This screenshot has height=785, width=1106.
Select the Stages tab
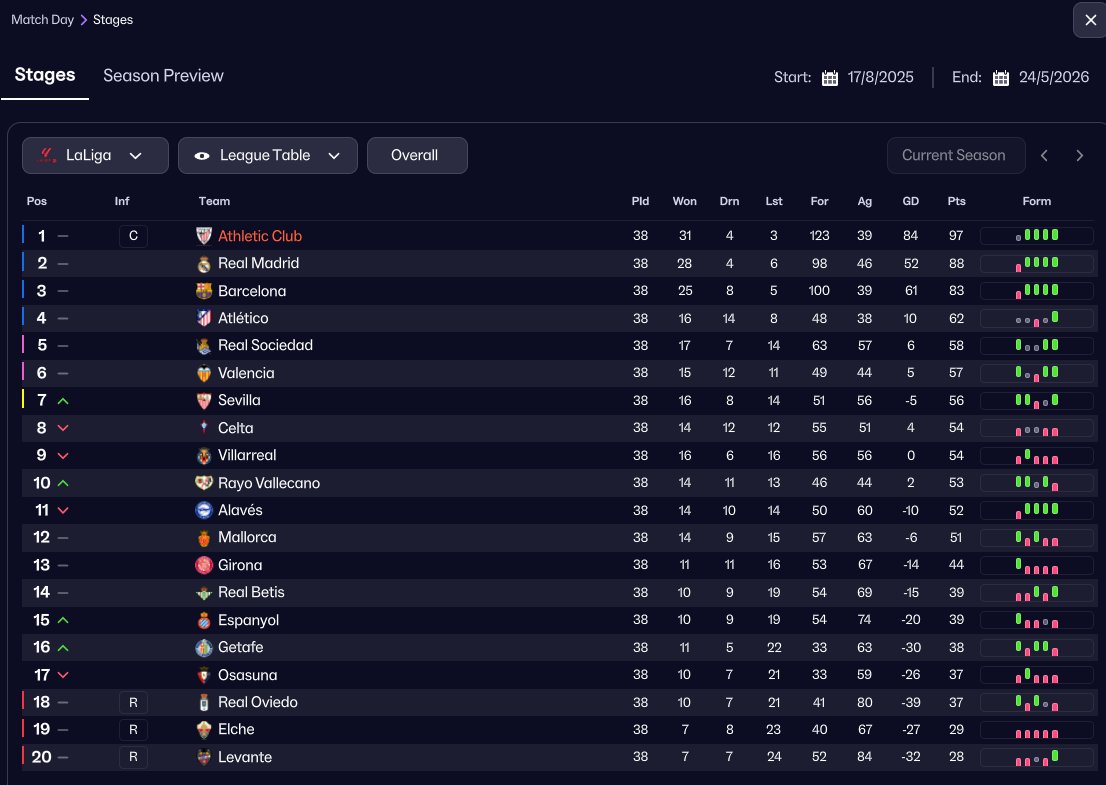45,75
